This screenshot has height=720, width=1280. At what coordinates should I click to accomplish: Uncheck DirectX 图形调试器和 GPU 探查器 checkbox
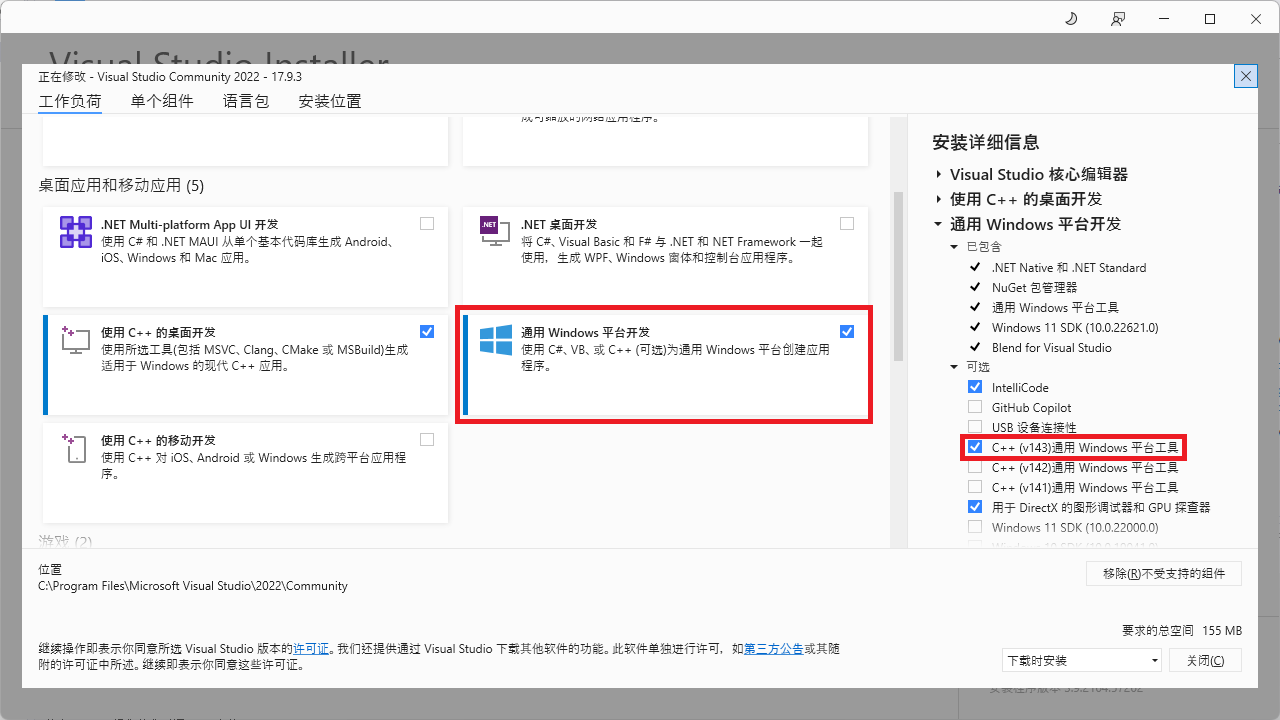pyautogui.click(x=975, y=507)
